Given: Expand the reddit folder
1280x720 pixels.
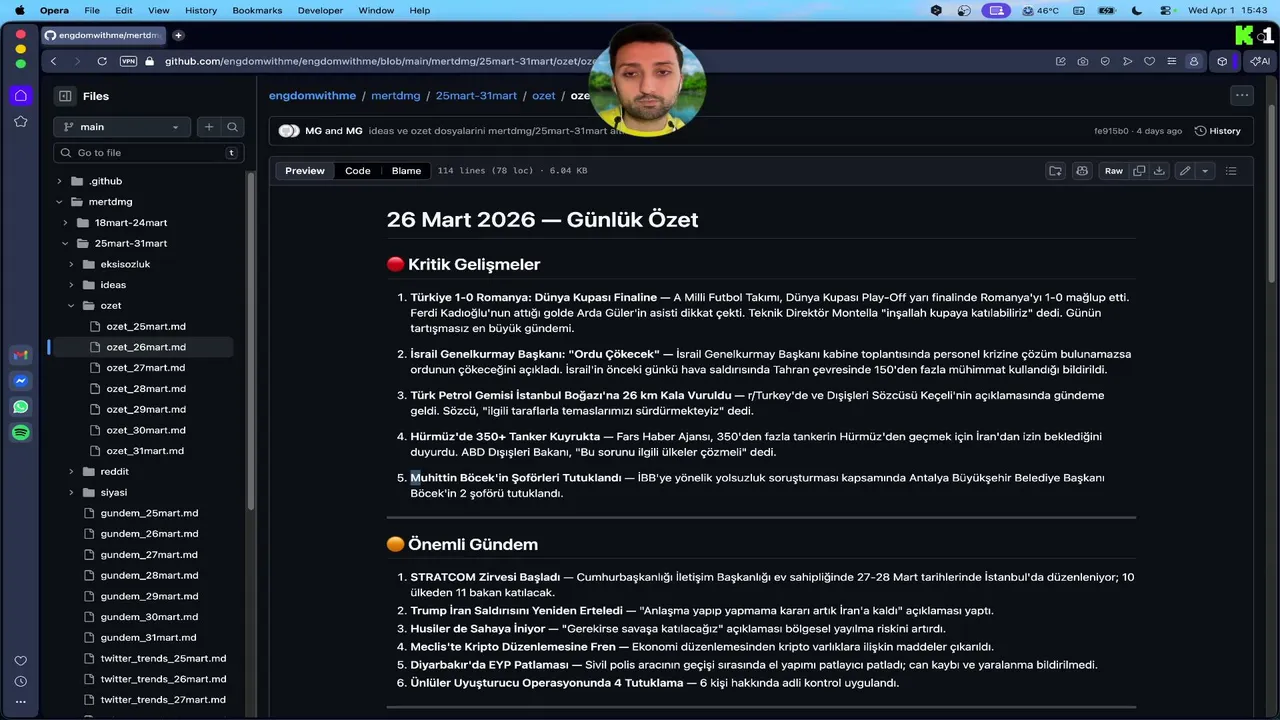Looking at the screenshot, I should [x=71, y=471].
